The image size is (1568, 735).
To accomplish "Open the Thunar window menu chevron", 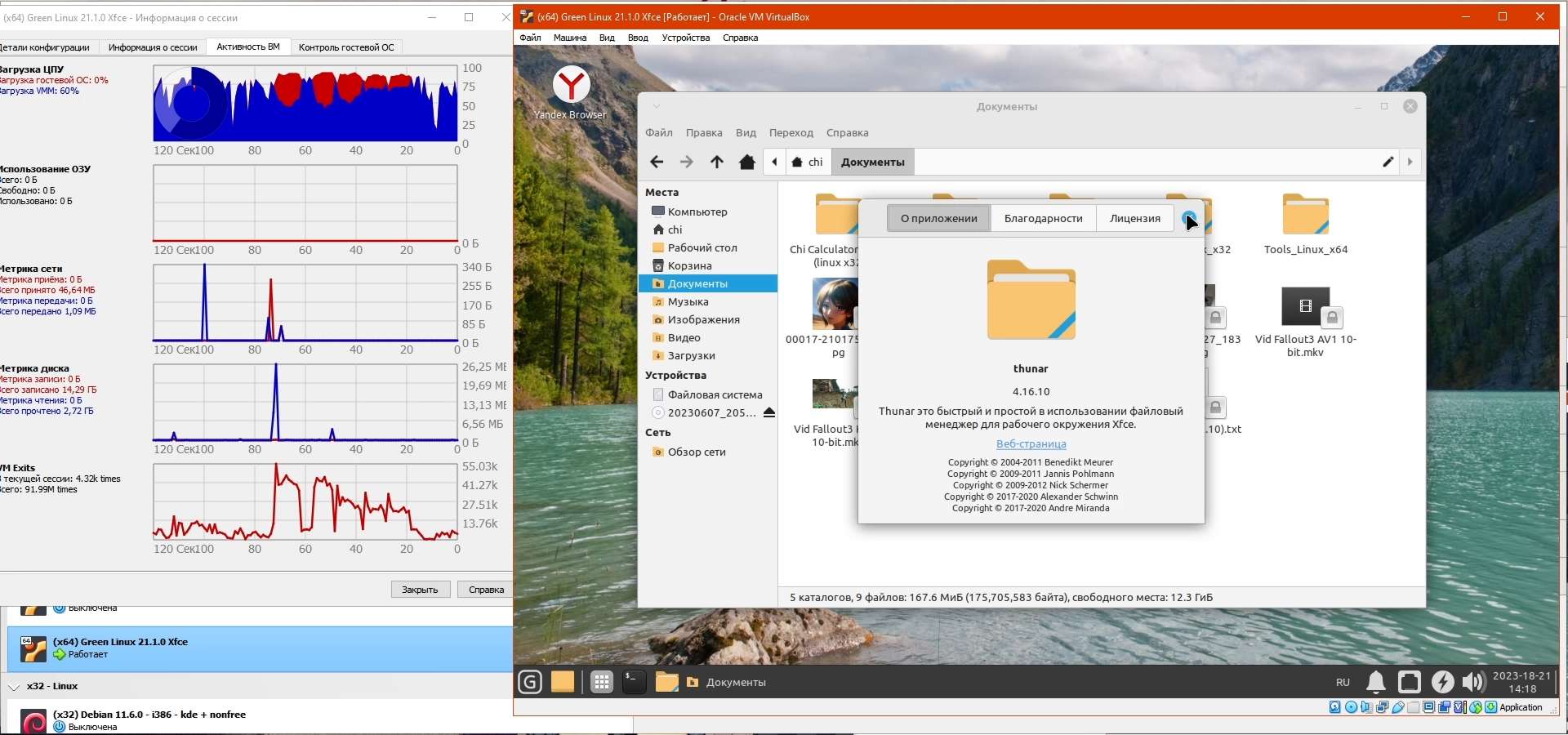I will 657,106.
